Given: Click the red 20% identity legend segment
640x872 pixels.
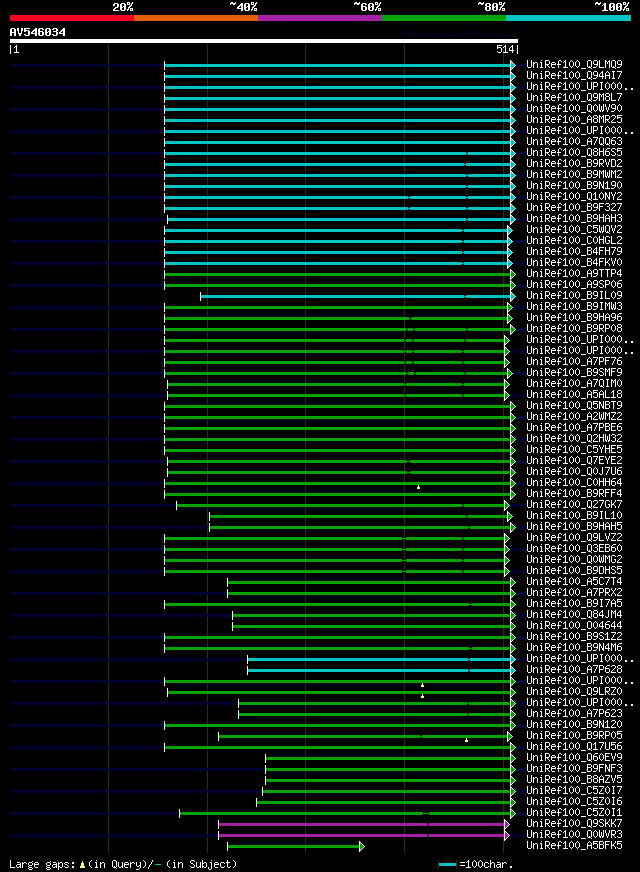Looking at the screenshot, I should (x=72, y=18).
